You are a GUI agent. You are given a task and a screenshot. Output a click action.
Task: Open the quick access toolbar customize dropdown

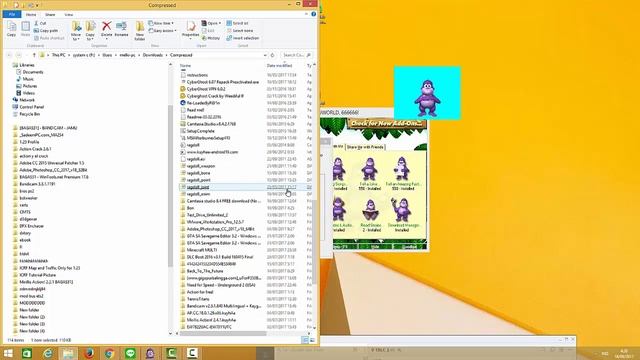[37, 5]
